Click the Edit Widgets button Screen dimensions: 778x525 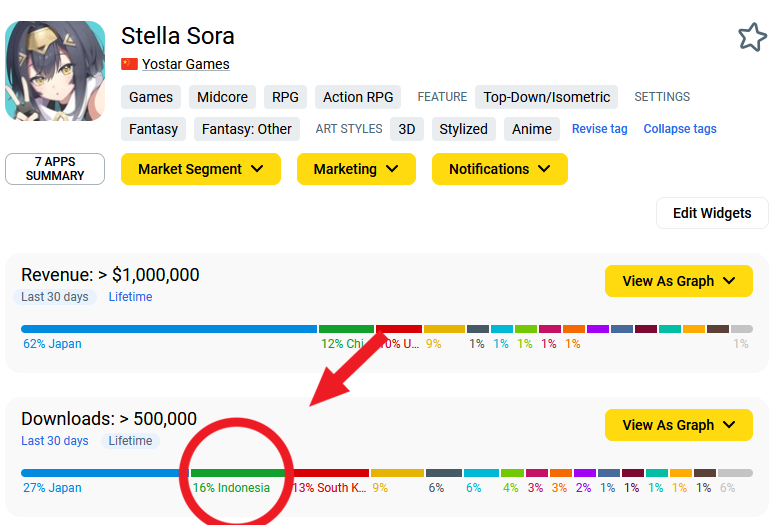[712, 213]
